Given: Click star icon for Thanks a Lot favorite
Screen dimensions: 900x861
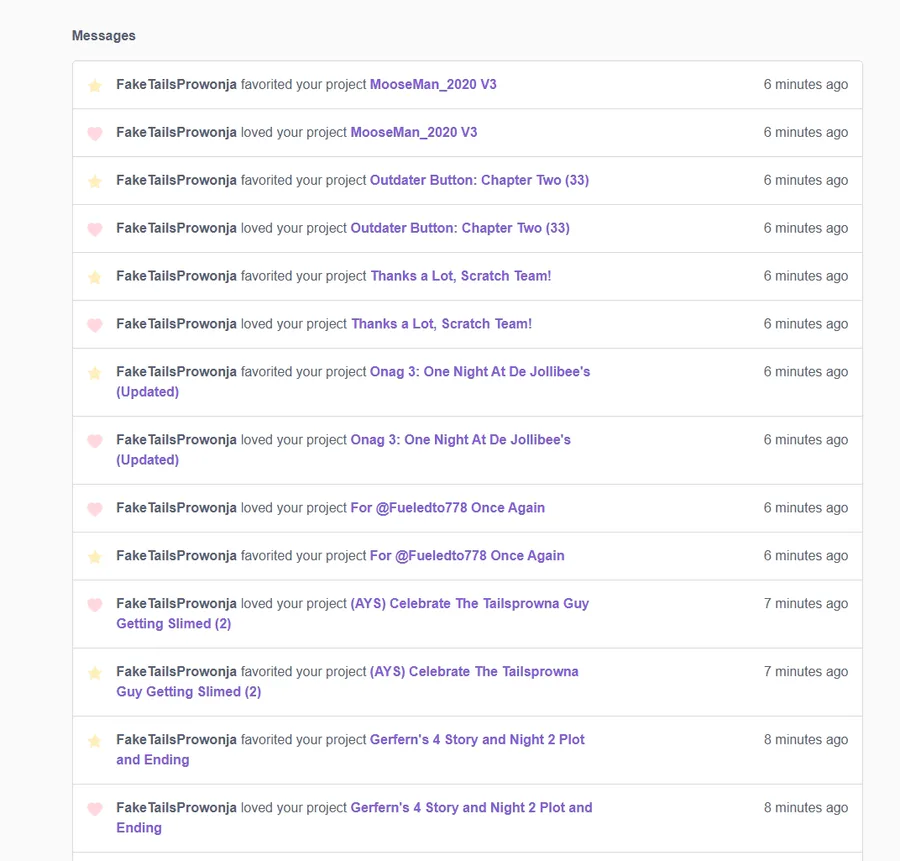Looking at the screenshot, I should [x=95, y=278].
